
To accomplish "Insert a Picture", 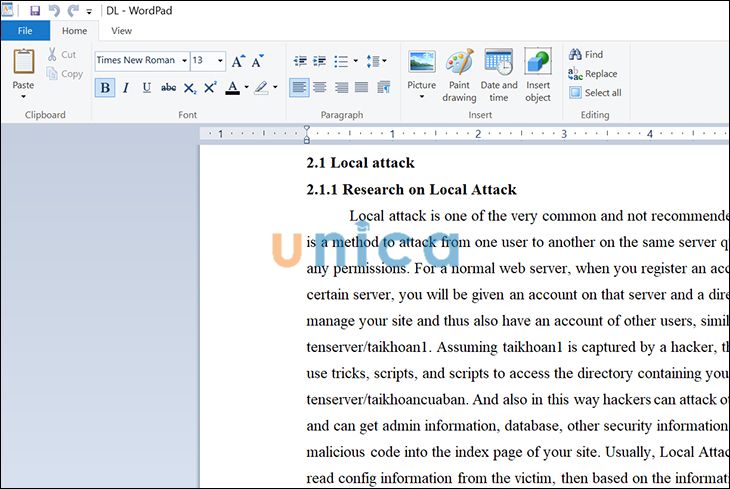I will pyautogui.click(x=422, y=68).
